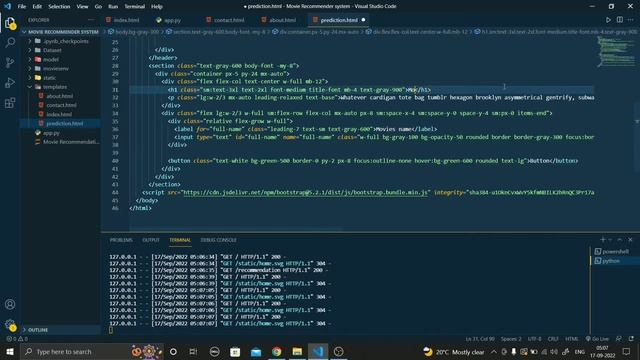Open the Mail app on taskbar
640x360 pixels.
pos(256,351)
